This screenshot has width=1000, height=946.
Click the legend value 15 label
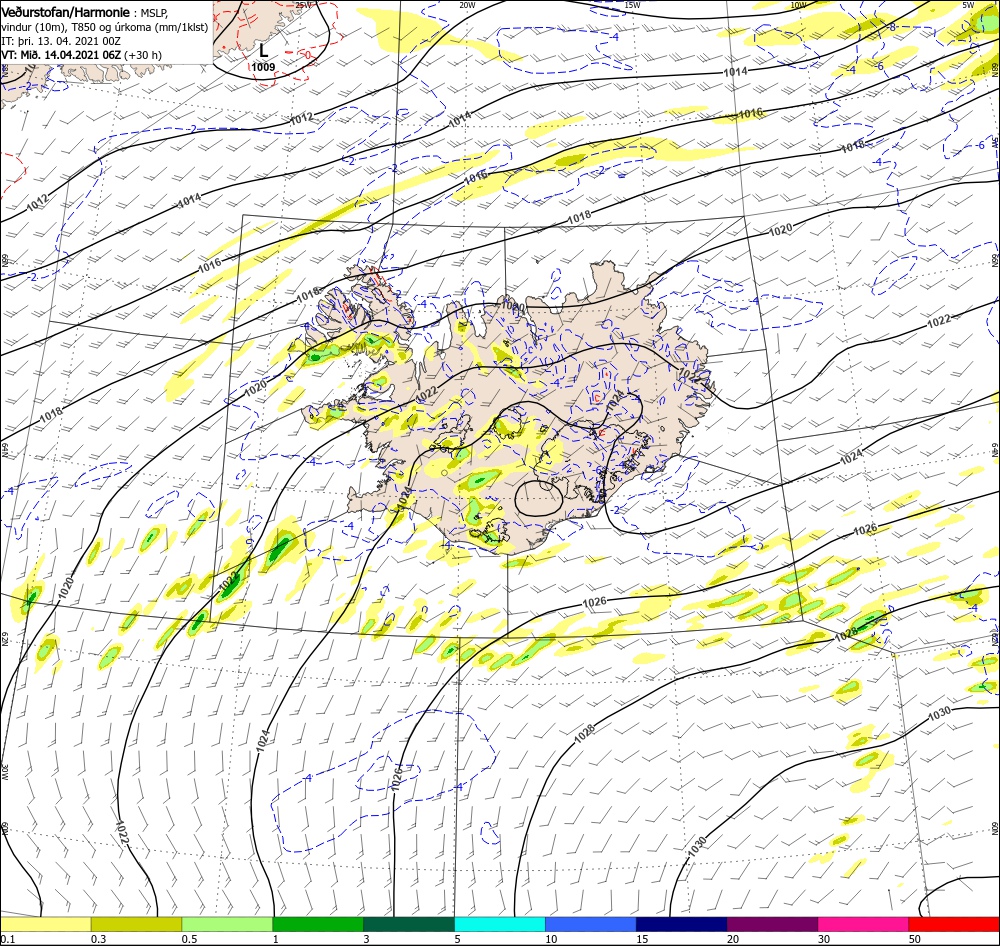(x=642, y=939)
